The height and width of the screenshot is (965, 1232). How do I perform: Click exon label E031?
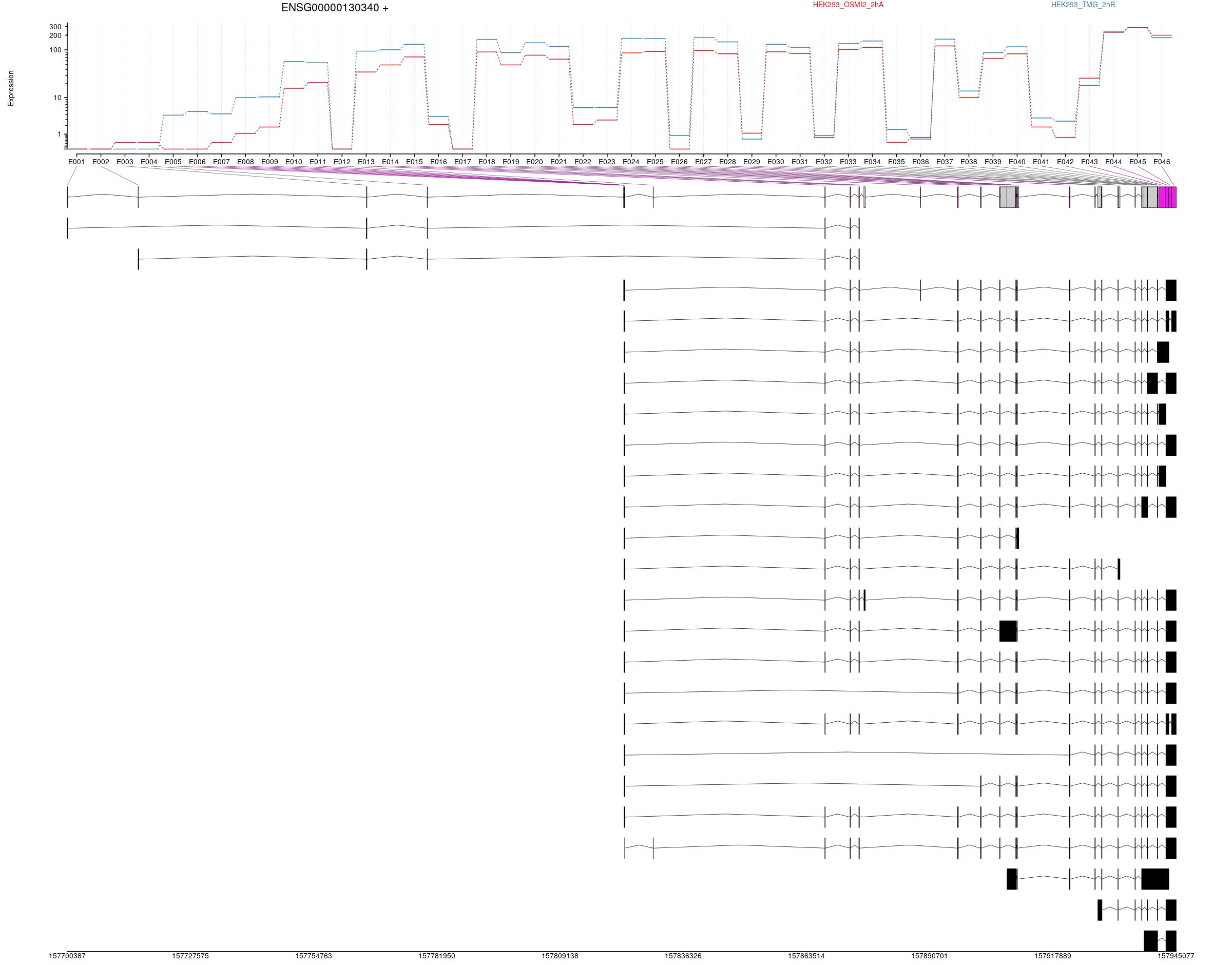pos(800,162)
